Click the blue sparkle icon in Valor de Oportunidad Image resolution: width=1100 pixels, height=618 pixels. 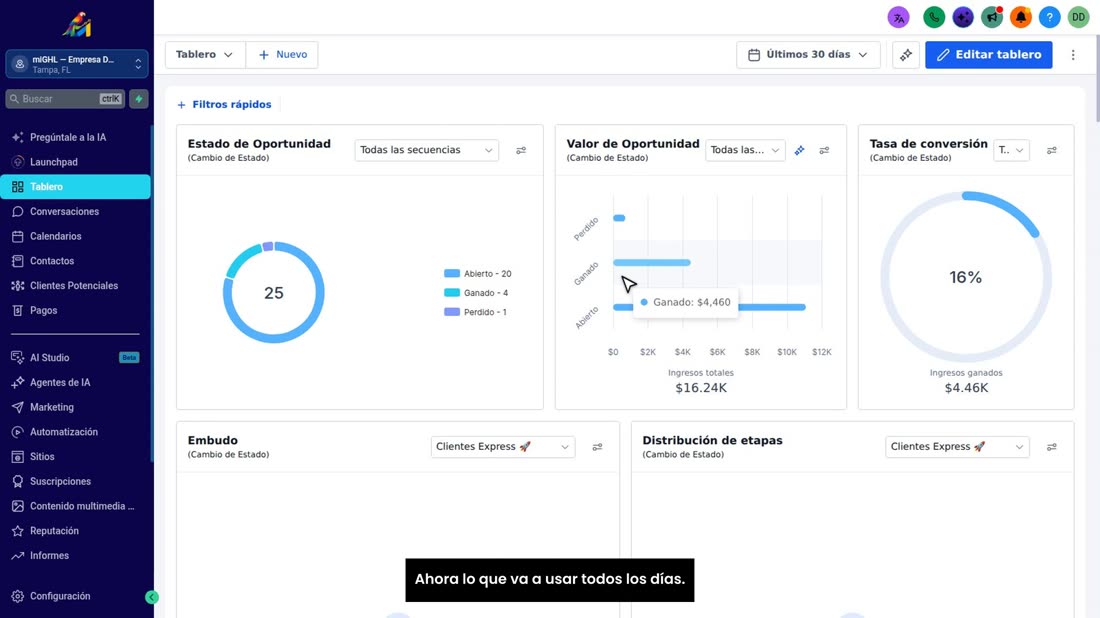click(x=799, y=150)
